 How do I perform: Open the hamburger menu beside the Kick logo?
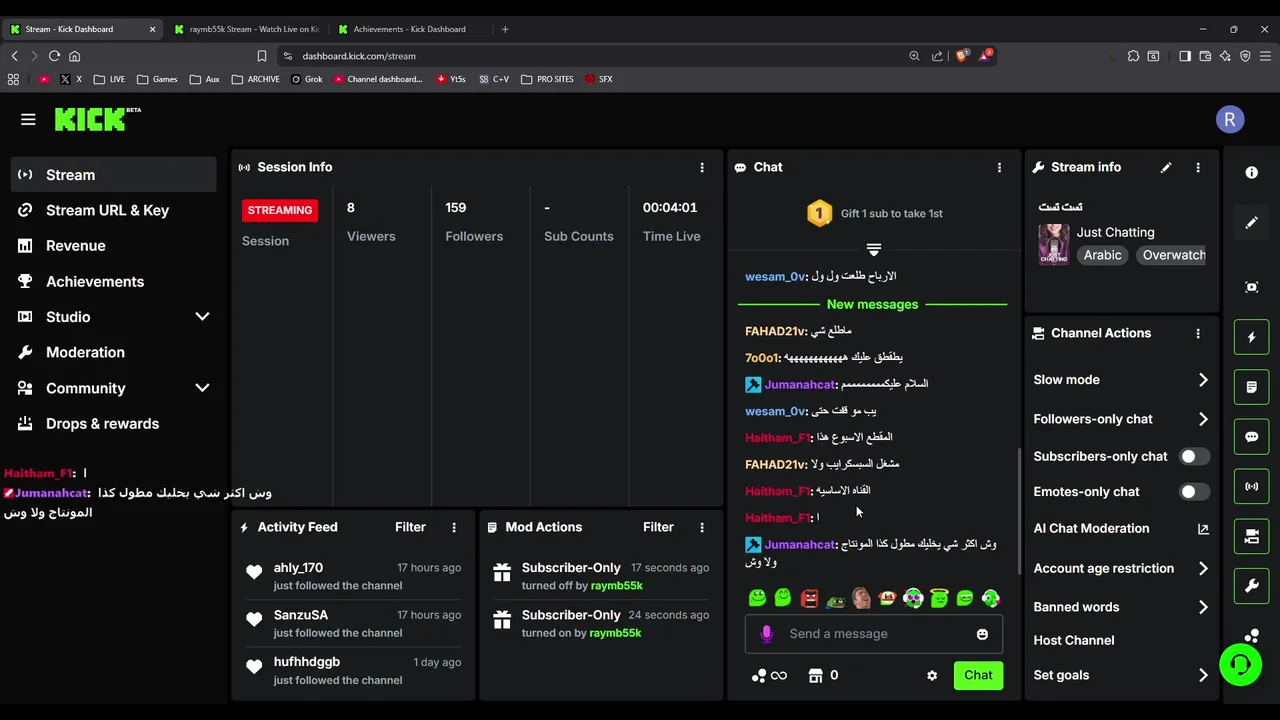[28, 119]
